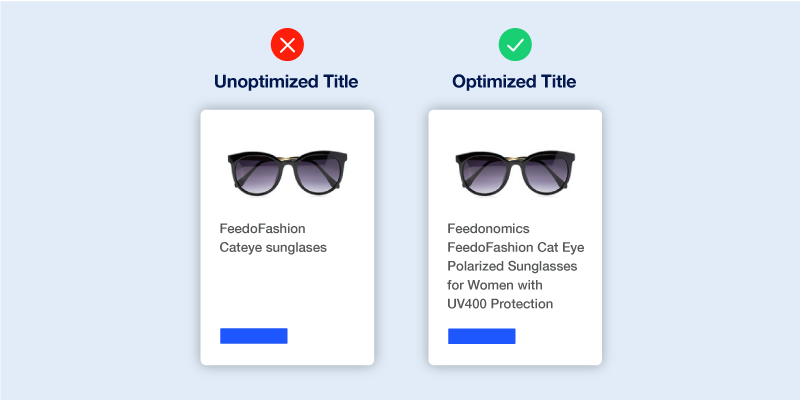
Task: Click the "FeedoFashion" text in the left card
Action: pos(262,229)
